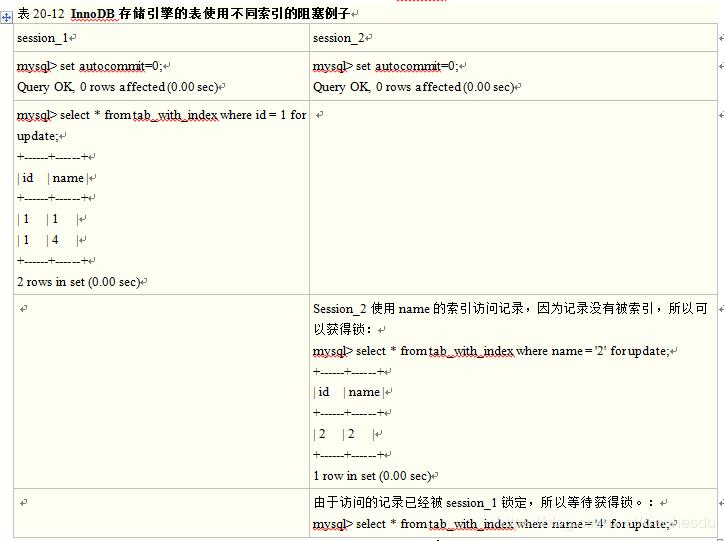This screenshot has width=724, height=541.
Task: Click the query "where name = '4' for update;"
Action: click(491, 524)
